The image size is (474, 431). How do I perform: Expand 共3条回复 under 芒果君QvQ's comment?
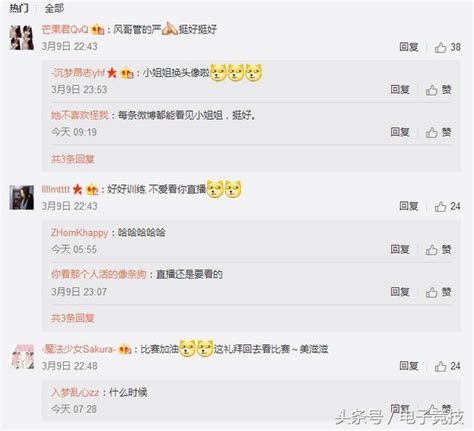point(73,159)
